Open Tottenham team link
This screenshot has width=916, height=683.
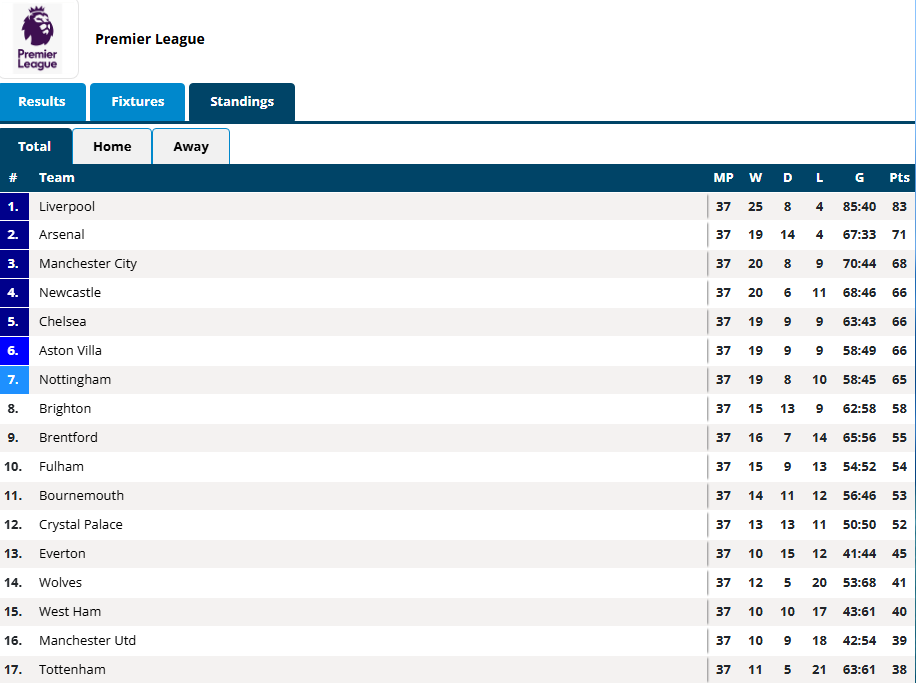(72, 670)
